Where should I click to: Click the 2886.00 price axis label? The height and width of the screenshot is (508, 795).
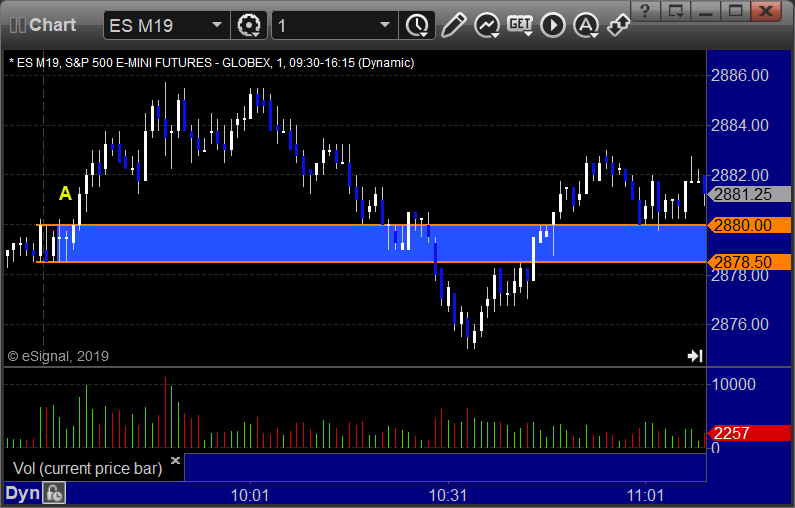740,76
